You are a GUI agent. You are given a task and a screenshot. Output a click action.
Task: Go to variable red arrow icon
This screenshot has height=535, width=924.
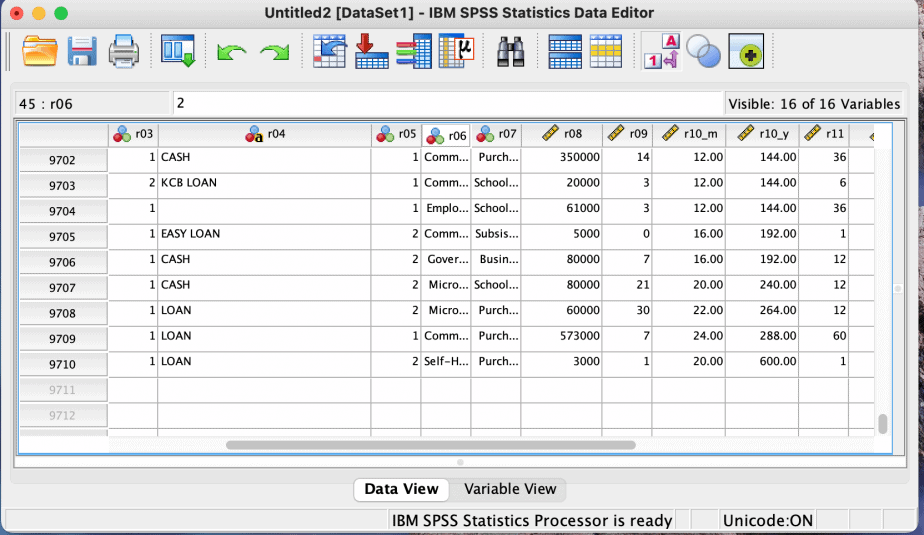click(371, 51)
